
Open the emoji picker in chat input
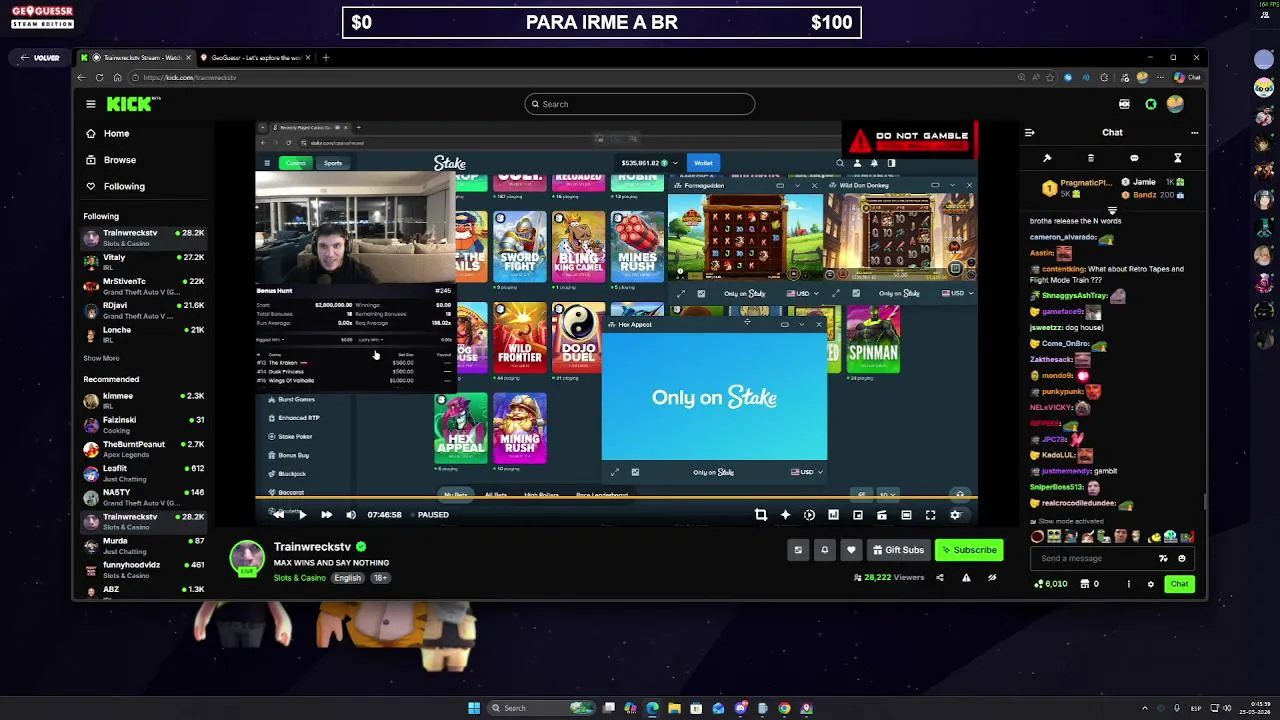[1182, 558]
